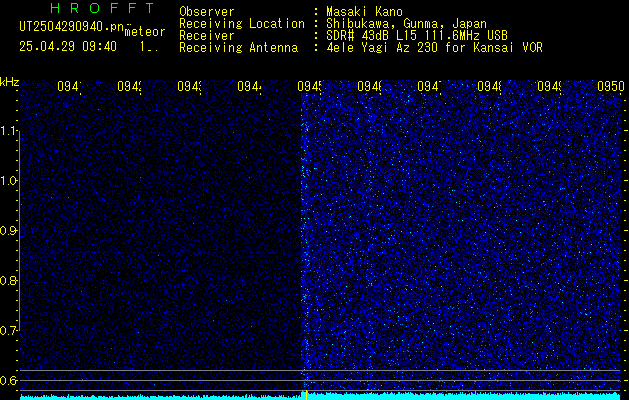Click the 0949 time marker
The image size is (629, 400).
[x=549, y=86]
